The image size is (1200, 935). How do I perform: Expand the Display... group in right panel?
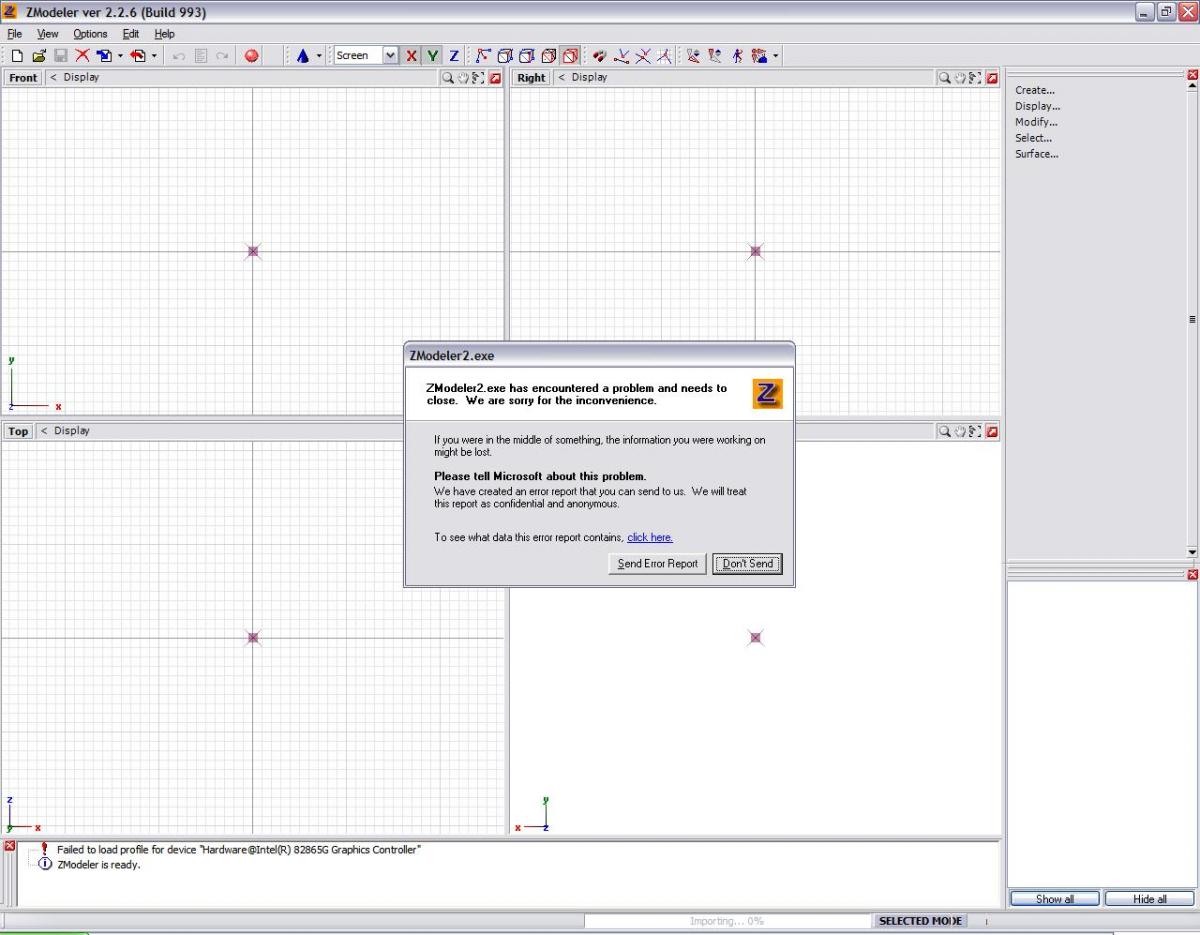1038,106
